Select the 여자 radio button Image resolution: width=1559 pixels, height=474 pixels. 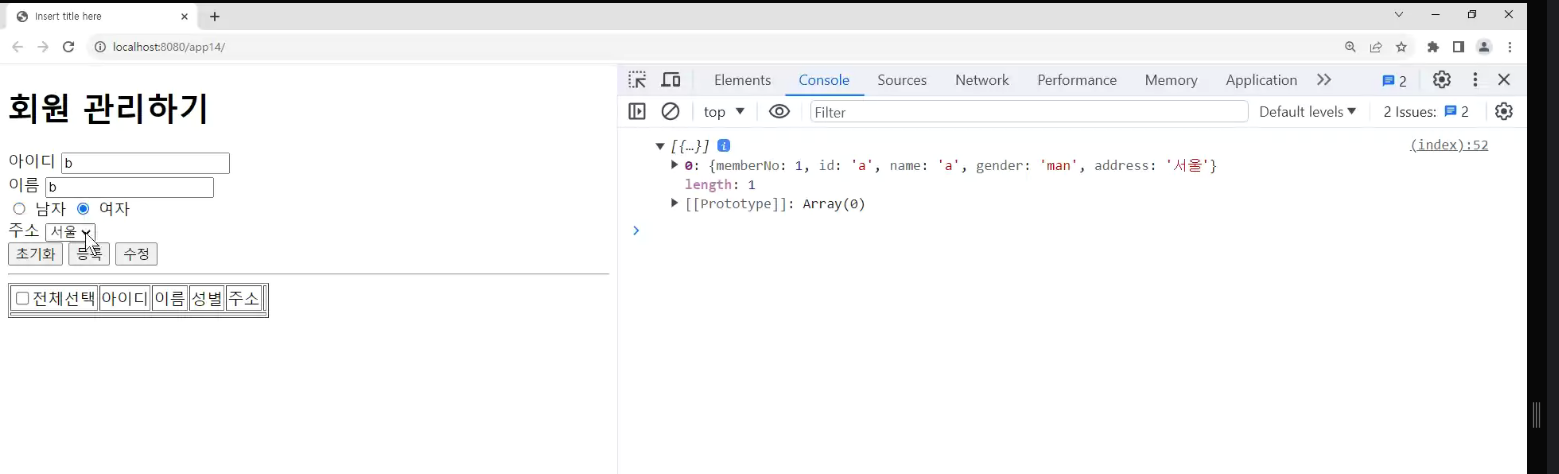pyautogui.click(x=83, y=209)
